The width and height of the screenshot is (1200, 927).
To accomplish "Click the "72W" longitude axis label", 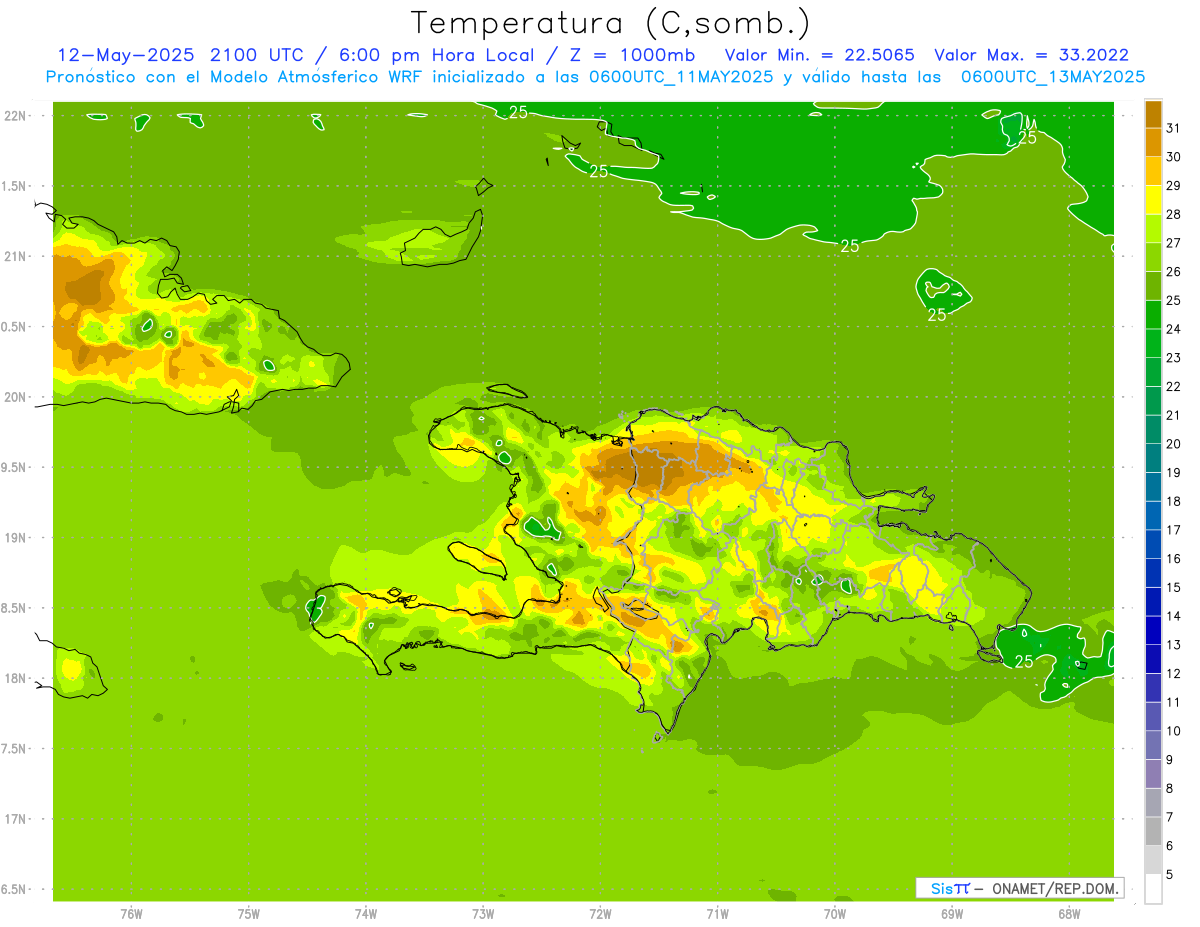I will (600, 913).
